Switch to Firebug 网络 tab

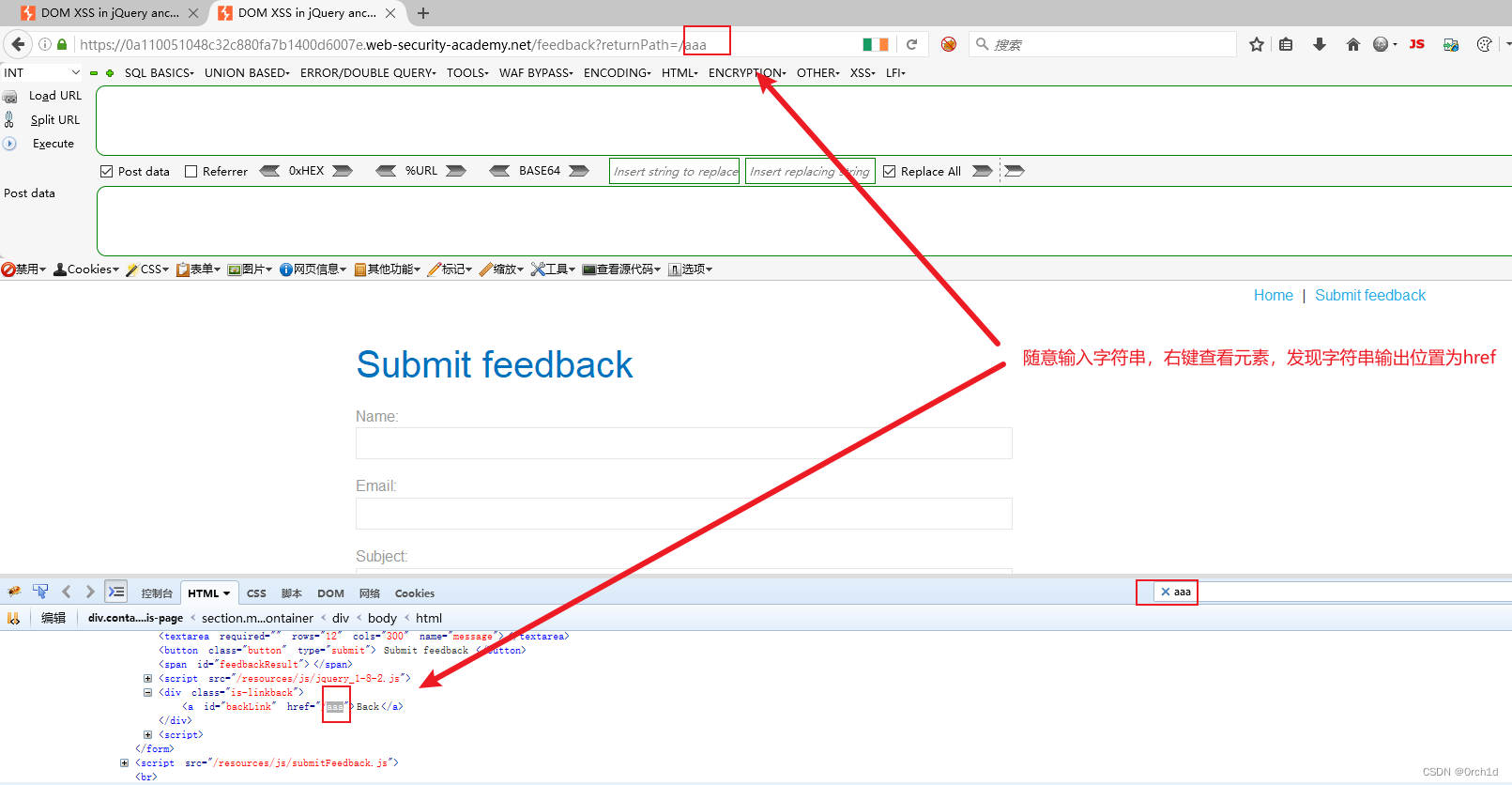[x=370, y=593]
